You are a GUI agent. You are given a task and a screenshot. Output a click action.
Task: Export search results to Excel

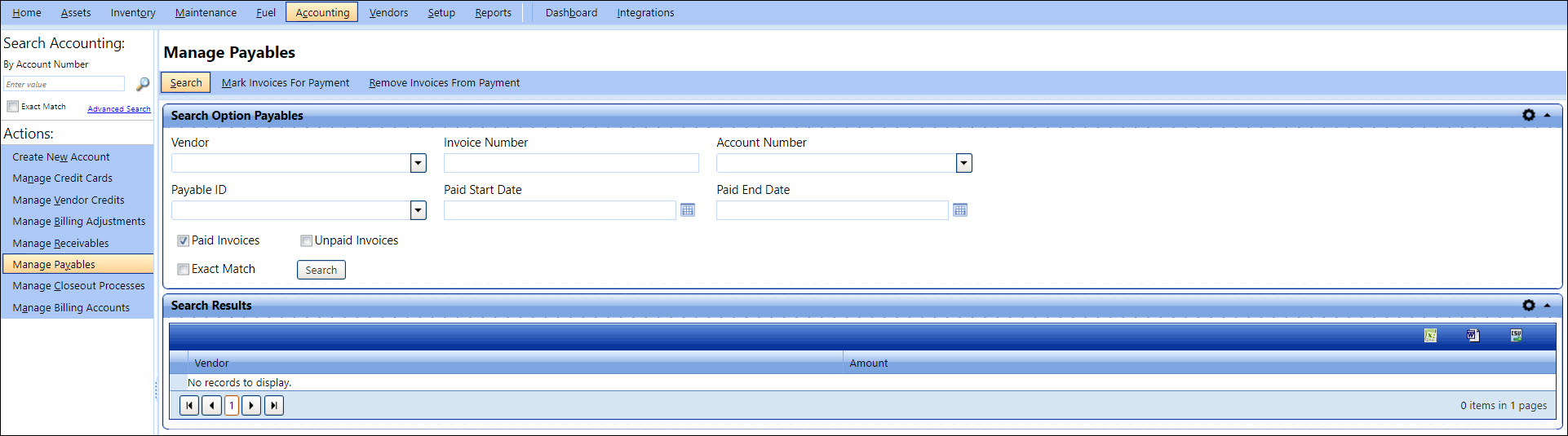[1430, 336]
